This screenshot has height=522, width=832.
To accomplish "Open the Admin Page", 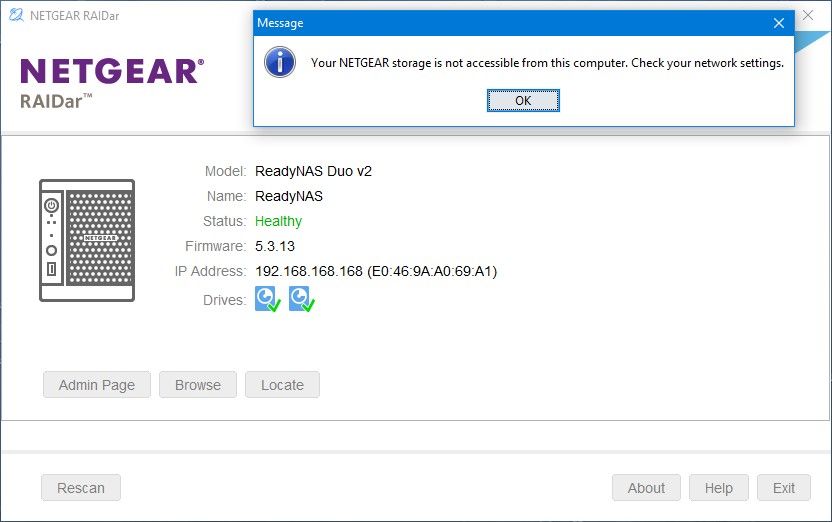I will (x=97, y=385).
